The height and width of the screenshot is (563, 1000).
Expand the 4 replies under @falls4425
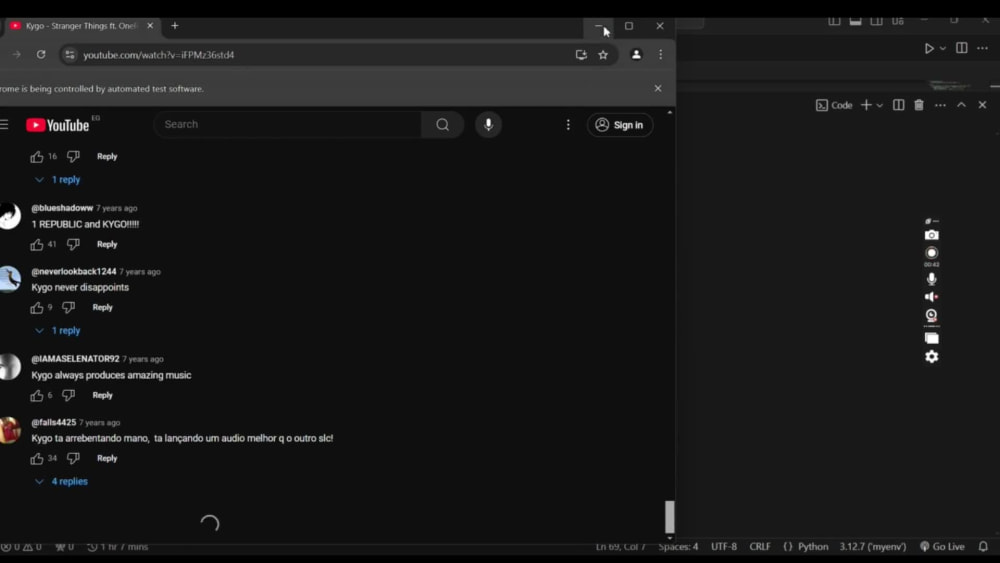coord(61,481)
